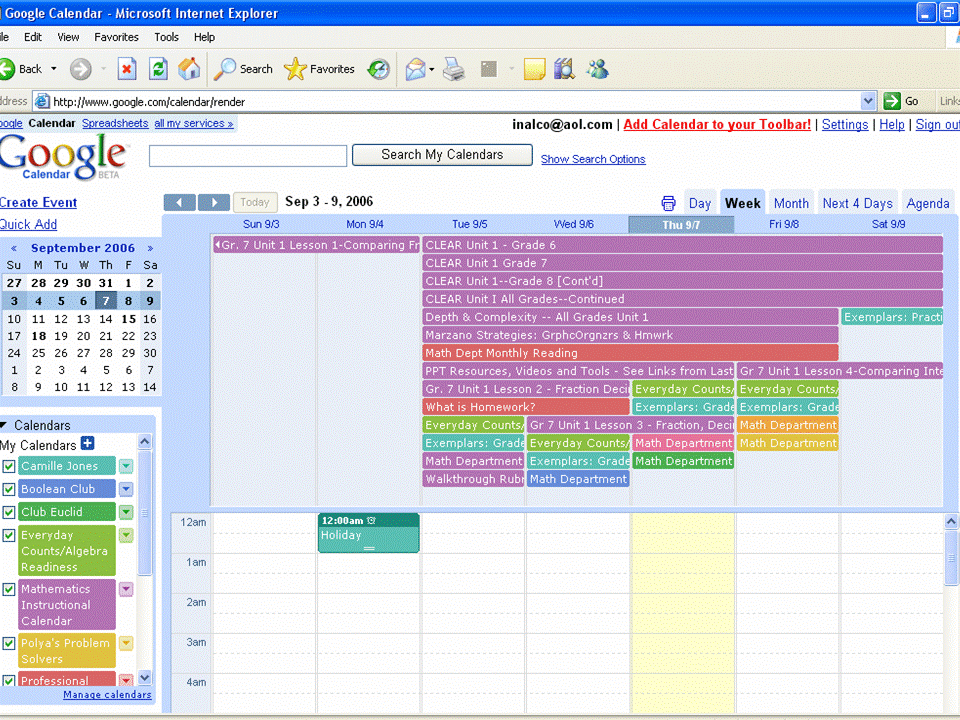Open Favorites star in browser toolbar
960x720 pixels.
(295, 69)
